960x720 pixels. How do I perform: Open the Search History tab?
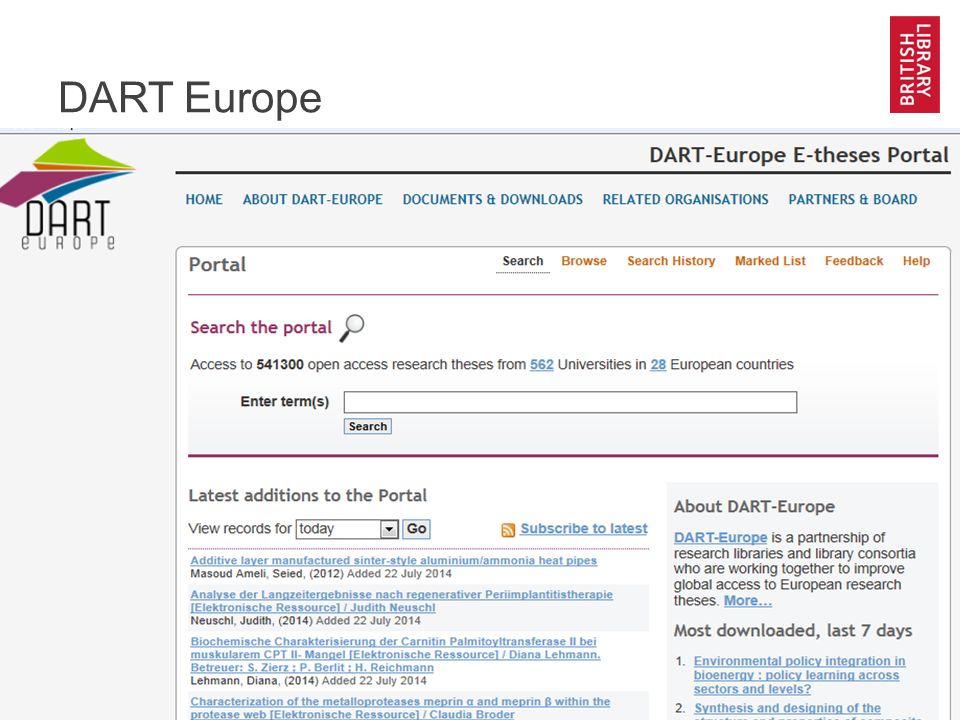(671, 261)
